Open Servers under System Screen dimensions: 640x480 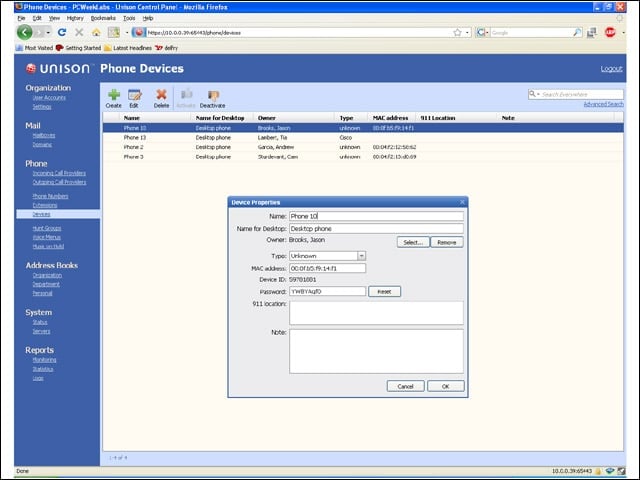point(41,331)
